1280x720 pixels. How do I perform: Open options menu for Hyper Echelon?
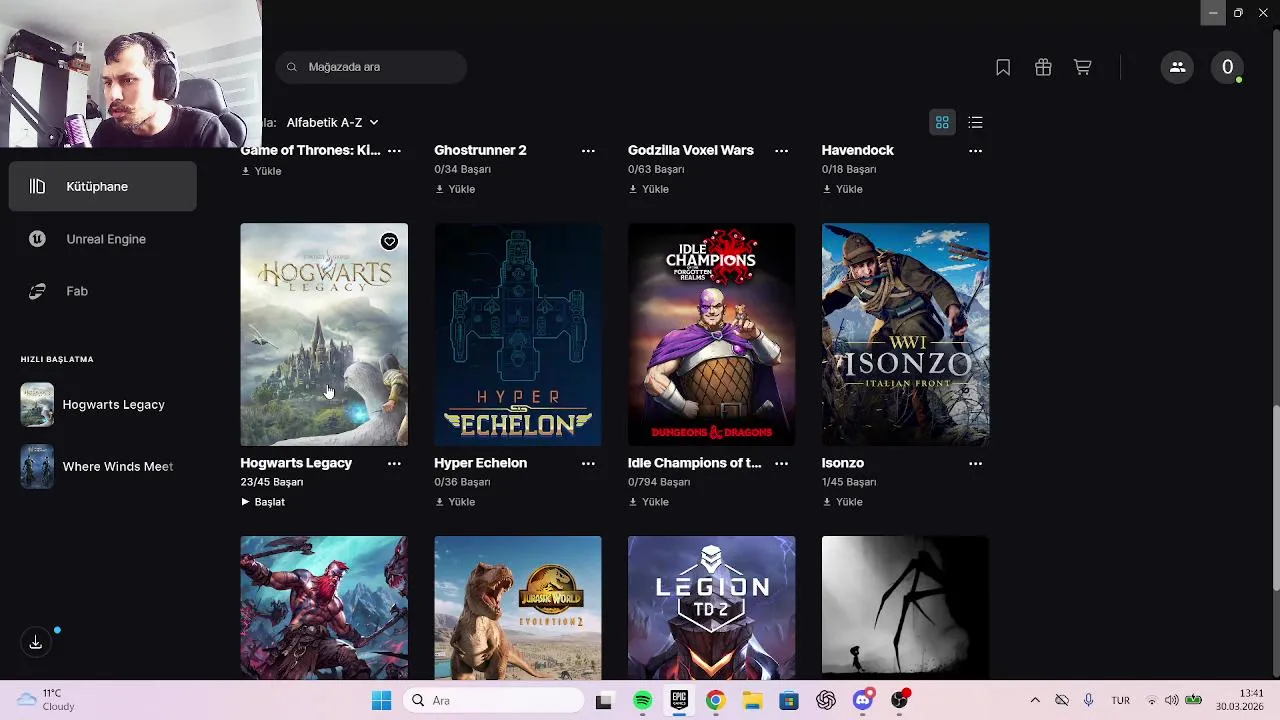(x=588, y=463)
